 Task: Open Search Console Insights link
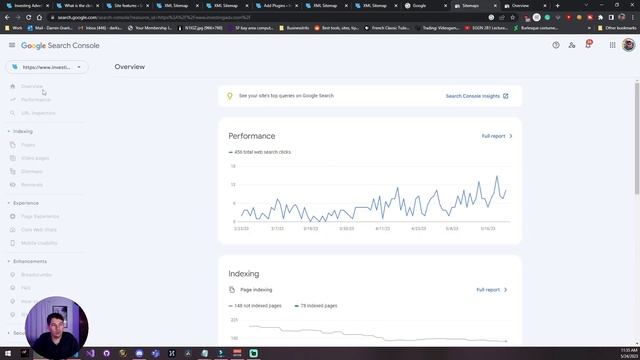477,96
